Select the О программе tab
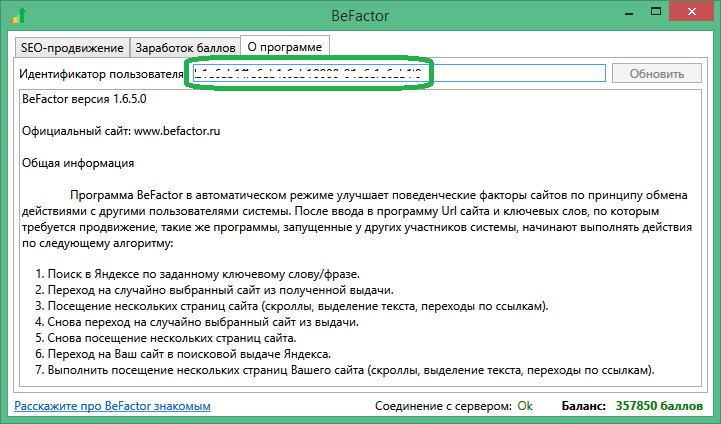This screenshot has width=721, height=424. coord(285,47)
